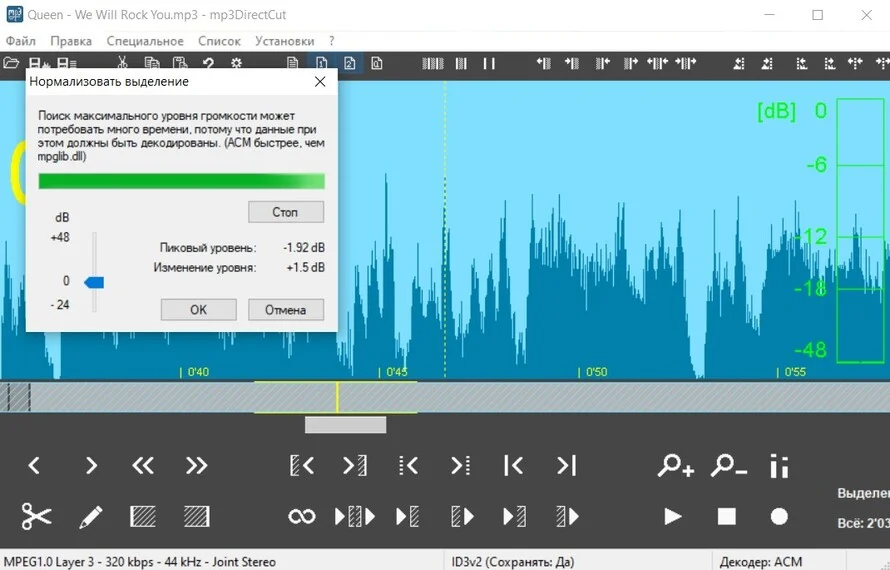Click the pencil edit button
This screenshot has height=570, width=890.
[90, 517]
